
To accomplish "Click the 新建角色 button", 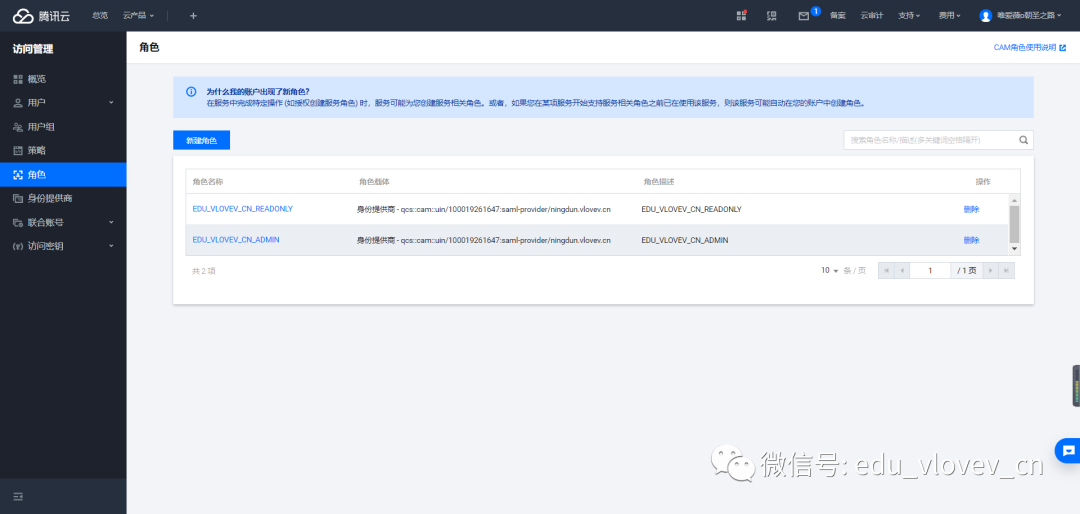I will 201,140.
